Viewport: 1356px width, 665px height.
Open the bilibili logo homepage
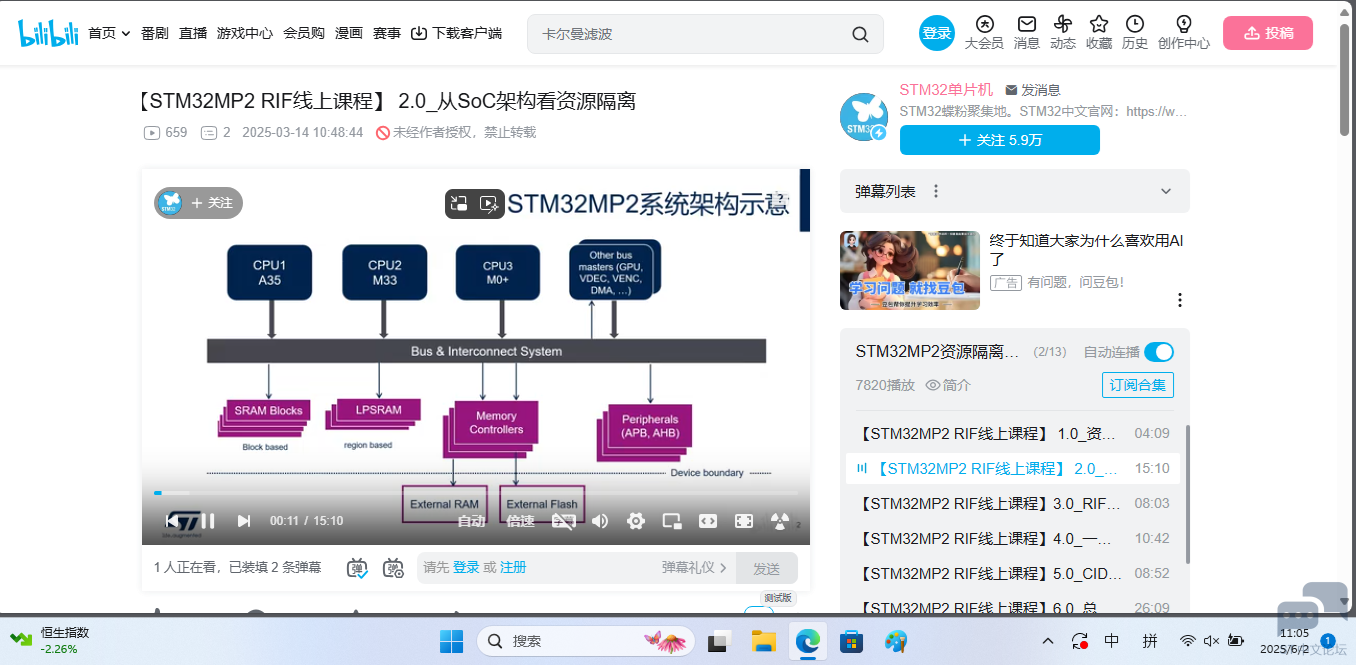click(x=48, y=33)
